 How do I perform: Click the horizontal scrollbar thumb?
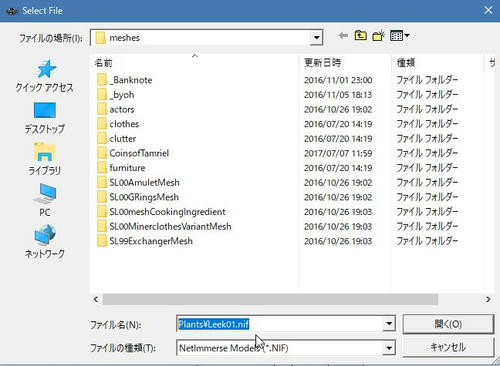coord(270,299)
